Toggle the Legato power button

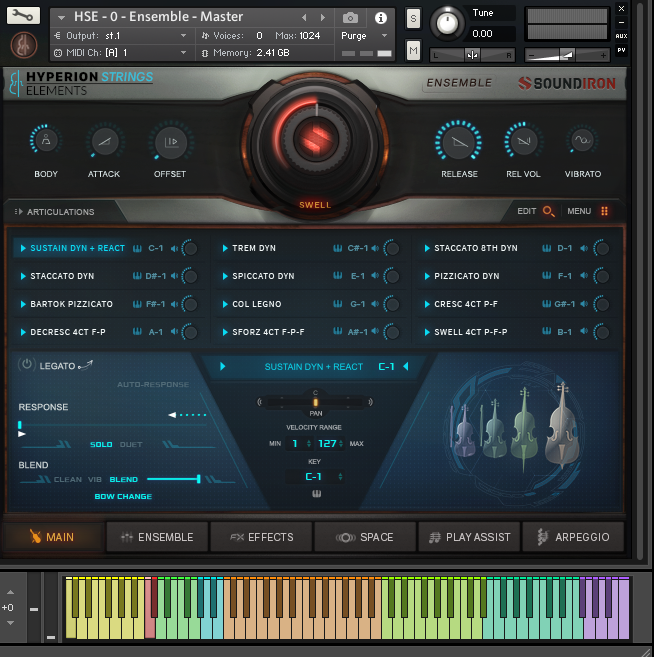(27, 366)
